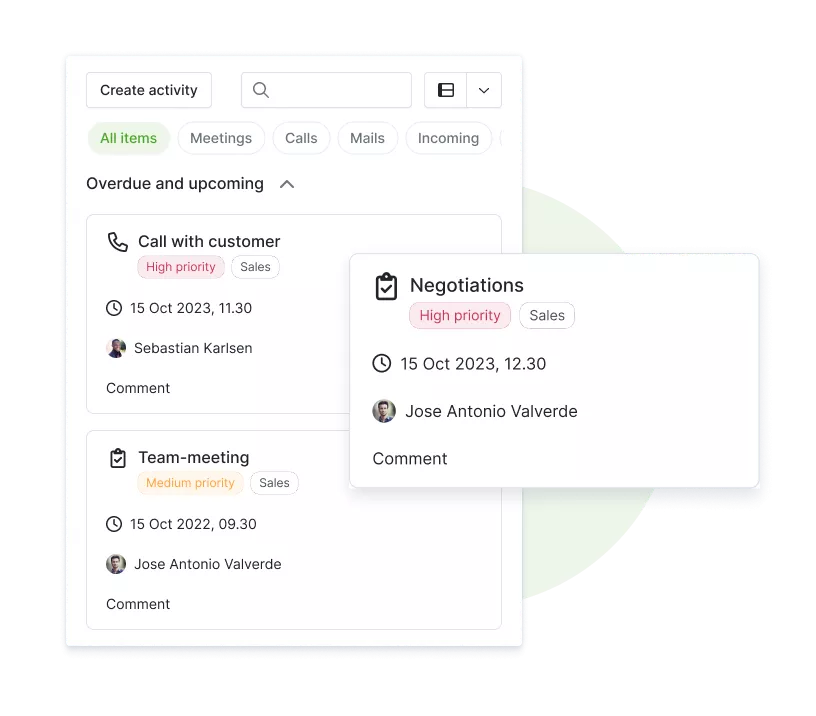Screen dimensions: 816x716
Task: Click the clipboard icon on Negotiations card
Action: (x=386, y=286)
